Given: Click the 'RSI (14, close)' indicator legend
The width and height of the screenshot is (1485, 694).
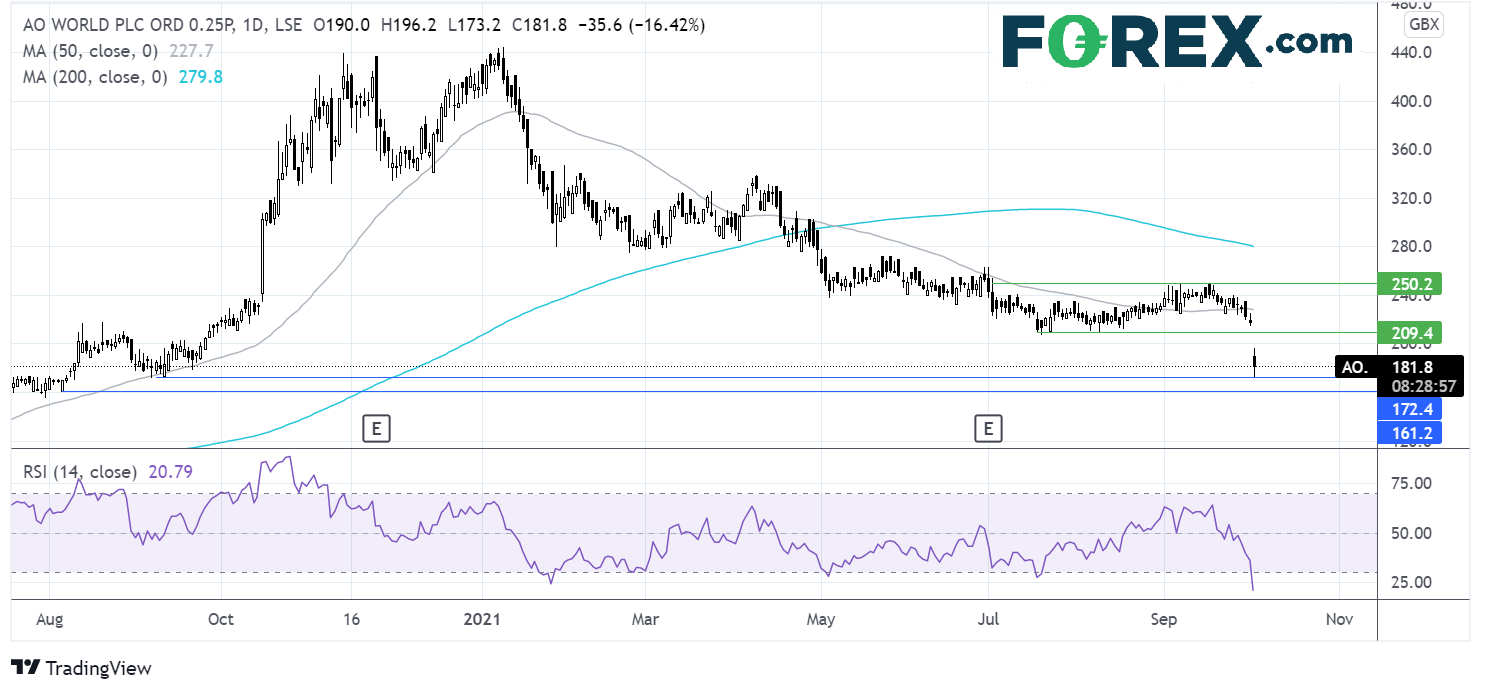Looking at the screenshot, I should click(x=81, y=473).
